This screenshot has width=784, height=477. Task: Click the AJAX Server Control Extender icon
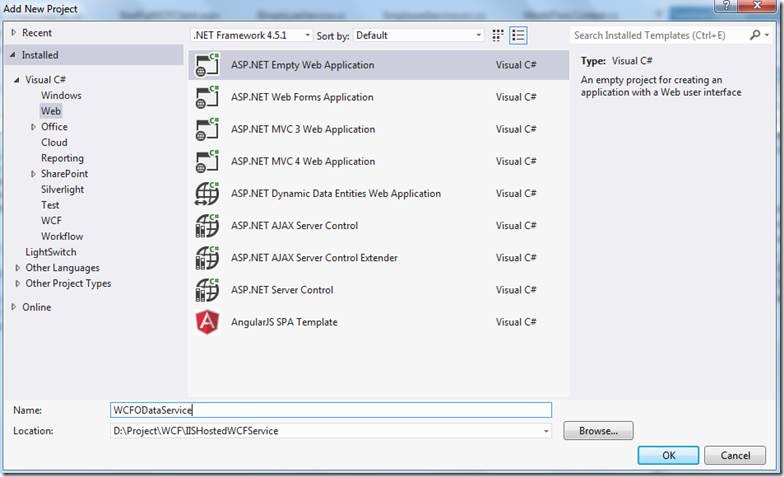(207, 258)
